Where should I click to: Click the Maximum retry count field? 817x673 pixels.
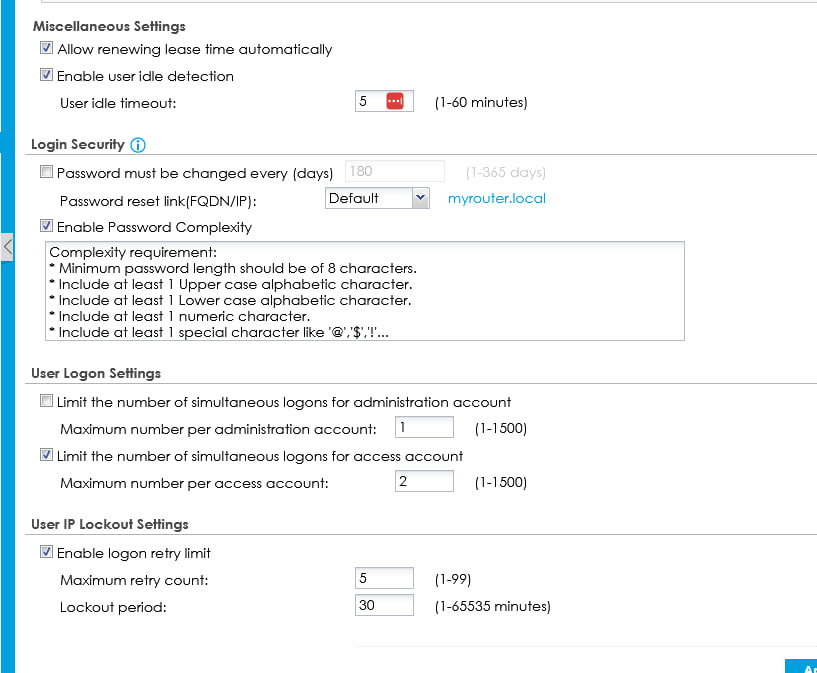point(384,578)
